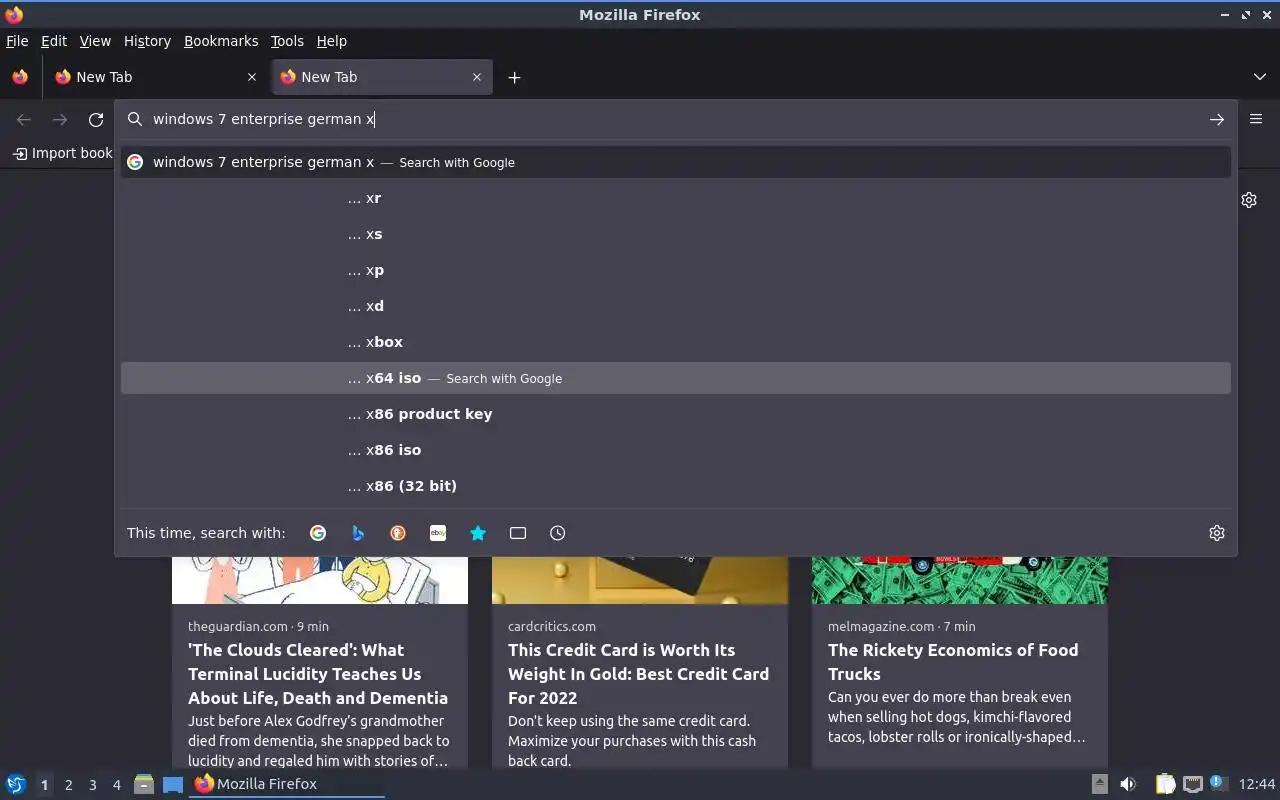Image resolution: width=1280 pixels, height=800 pixels.
Task: Open the Bookmarks menu
Action: click(221, 41)
